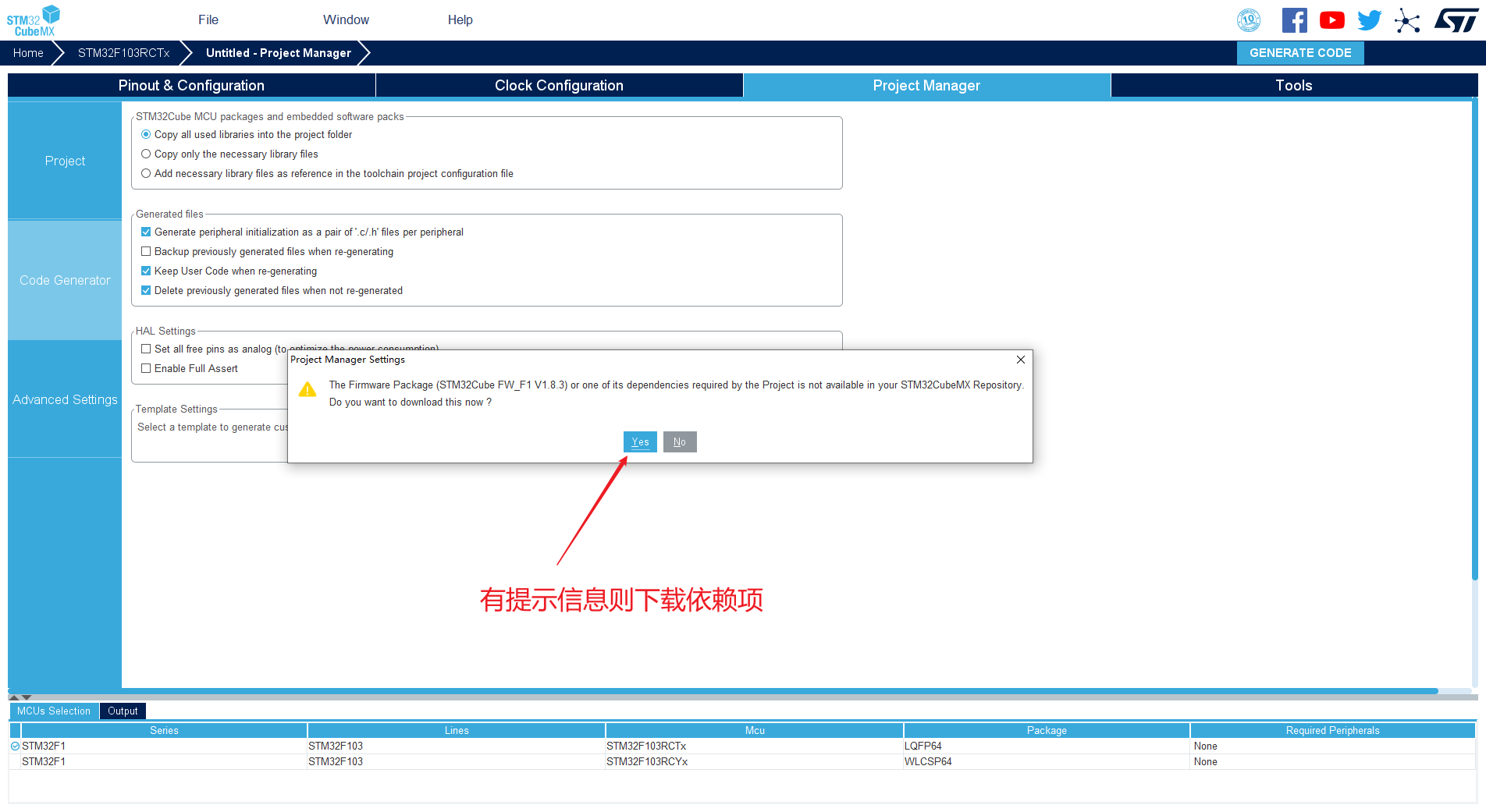Click the horizontal scrollbar above bottom panel

tap(723, 691)
